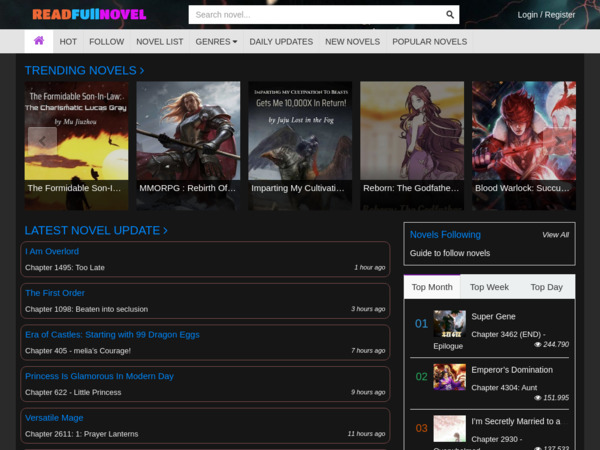600x450 pixels.
Task: Open Princess Is Glamorous In Modern Day
Action: click(99, 376)
